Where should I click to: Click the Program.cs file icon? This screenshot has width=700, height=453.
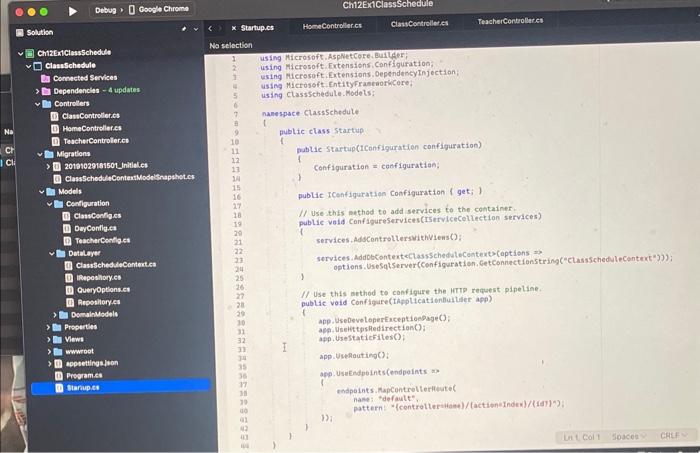[x=59, y=376]
